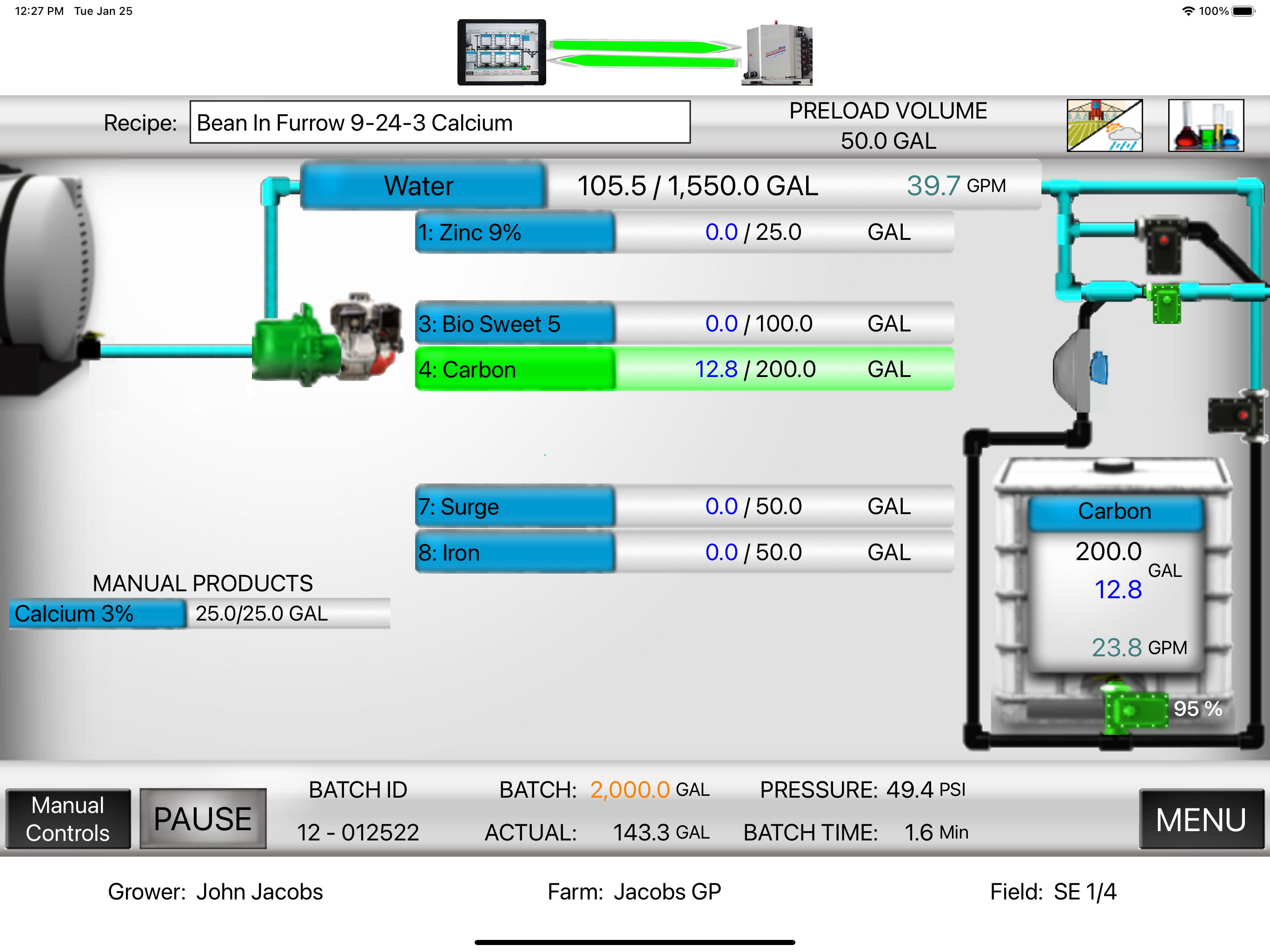This screenshot has height=952, width=1270.
Task: Click the Recipe name field
Action: coord(439,122)
